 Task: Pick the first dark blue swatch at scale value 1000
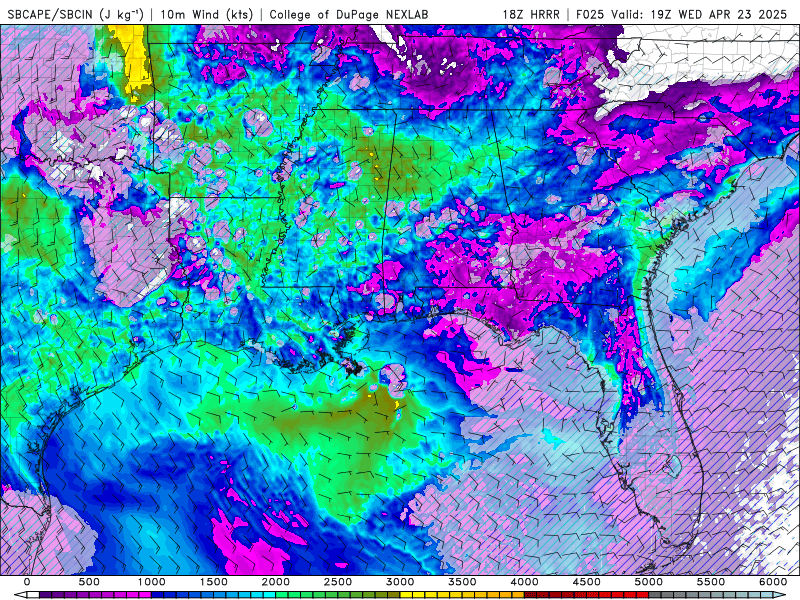click(157, 594)
